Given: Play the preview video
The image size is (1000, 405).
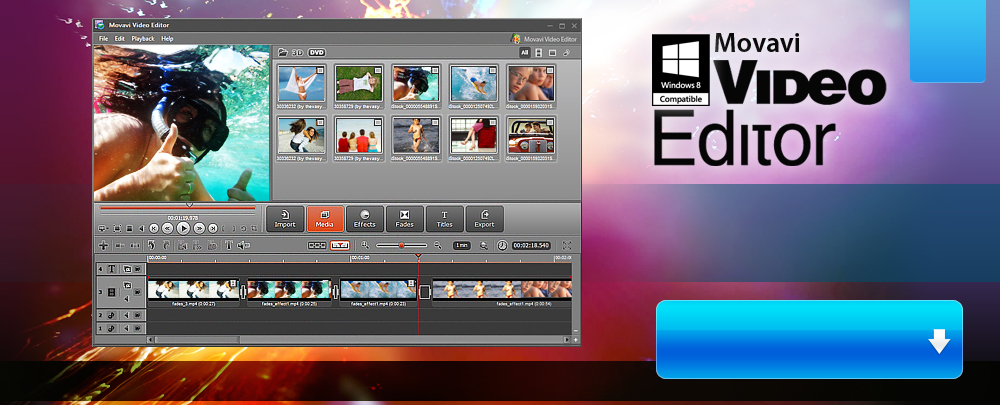Looking at the screenshot, I should coord(183,228).
